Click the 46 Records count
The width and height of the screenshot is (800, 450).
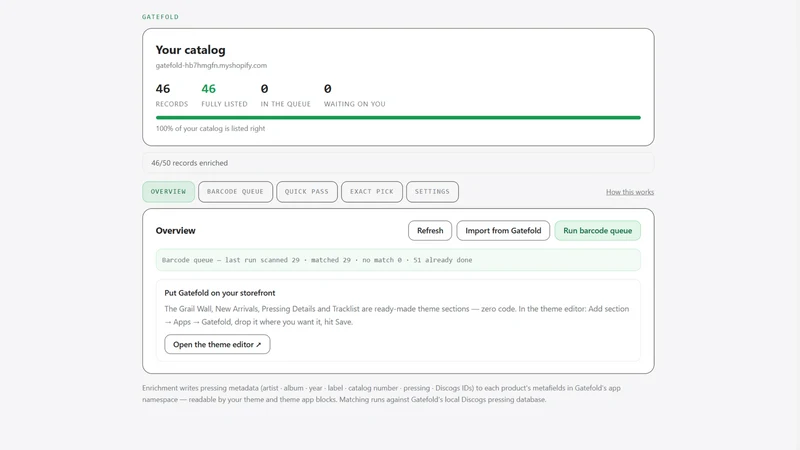point(163,89)
